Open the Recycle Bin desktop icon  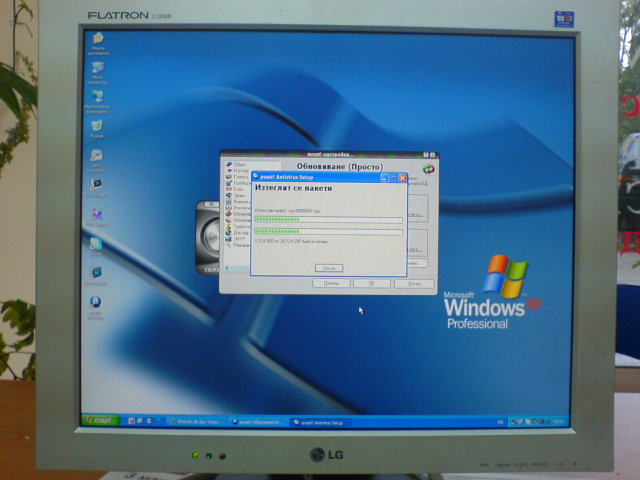coord(96,128)
